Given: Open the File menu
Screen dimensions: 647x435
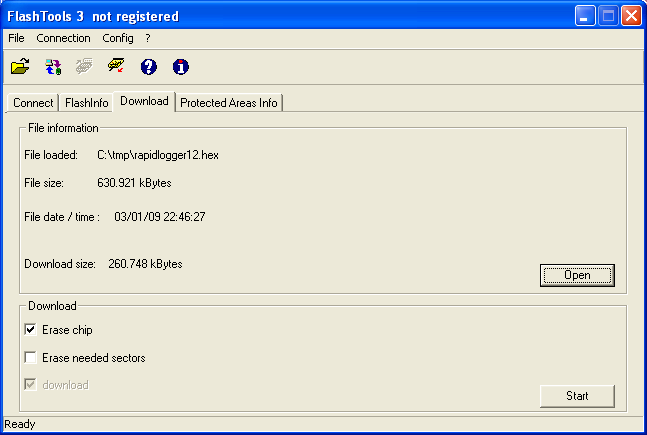Looking at the screenshot, I should [x=16, y=38].
